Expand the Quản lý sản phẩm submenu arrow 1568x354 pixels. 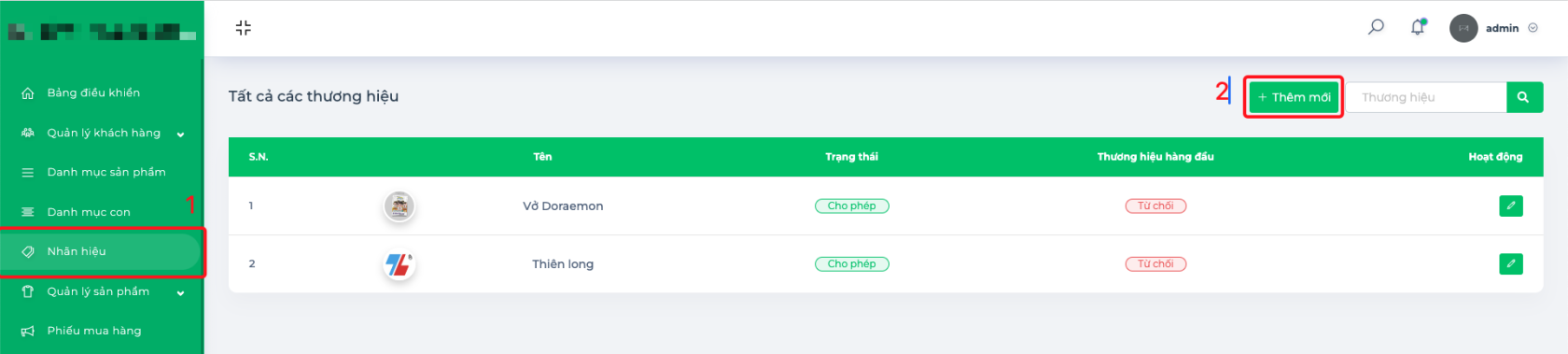click(x=180, y=292)
